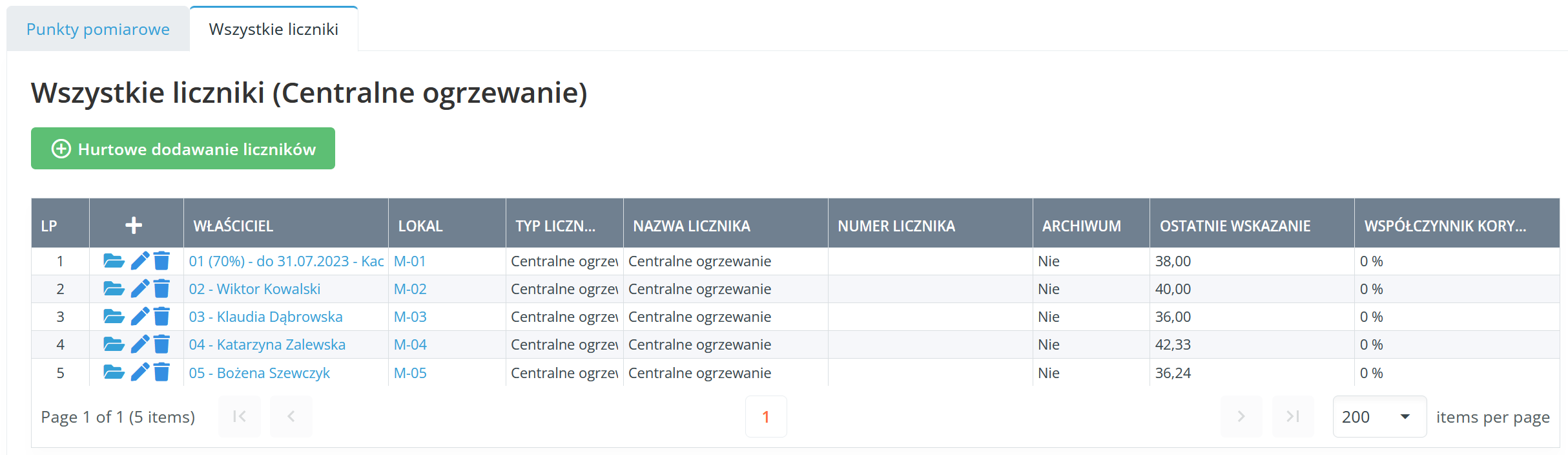Open owner link 03 - Klaudia Dąbrowska
The height and width of the screenshot is (455, 1568).
tap(265, 317)
